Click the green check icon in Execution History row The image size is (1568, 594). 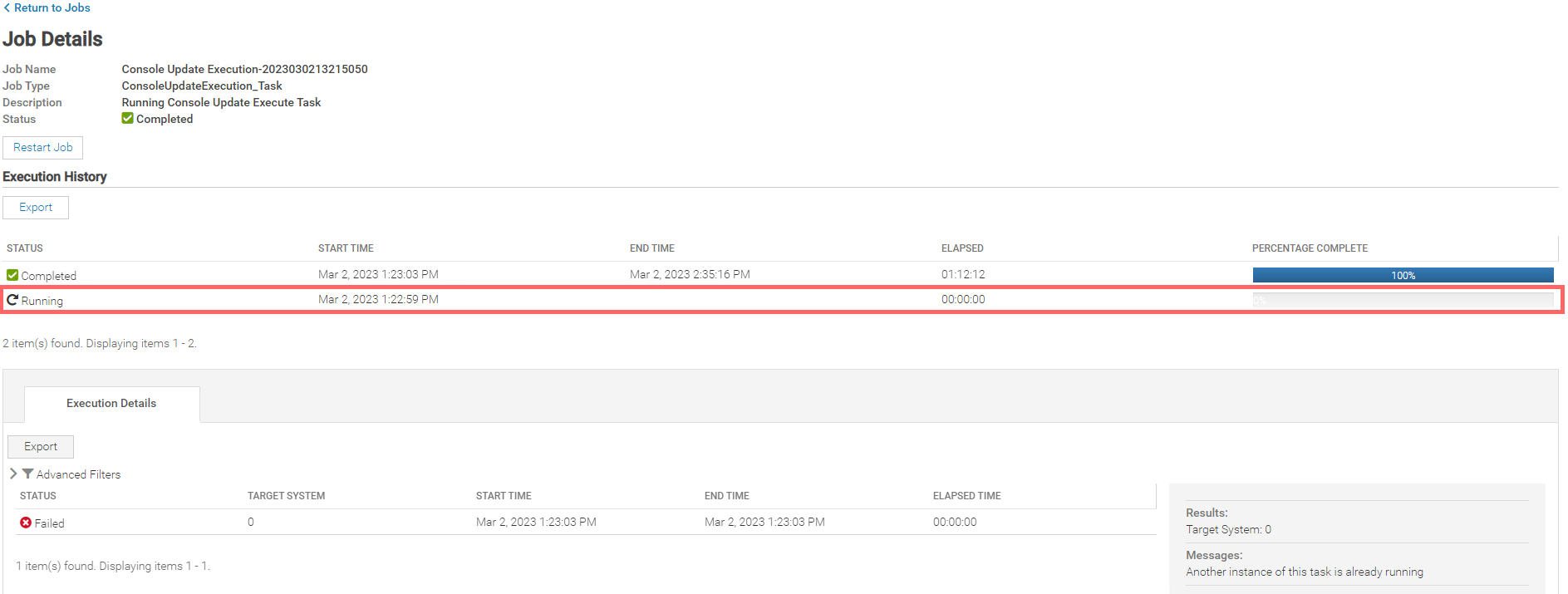[x=12, y=275]
